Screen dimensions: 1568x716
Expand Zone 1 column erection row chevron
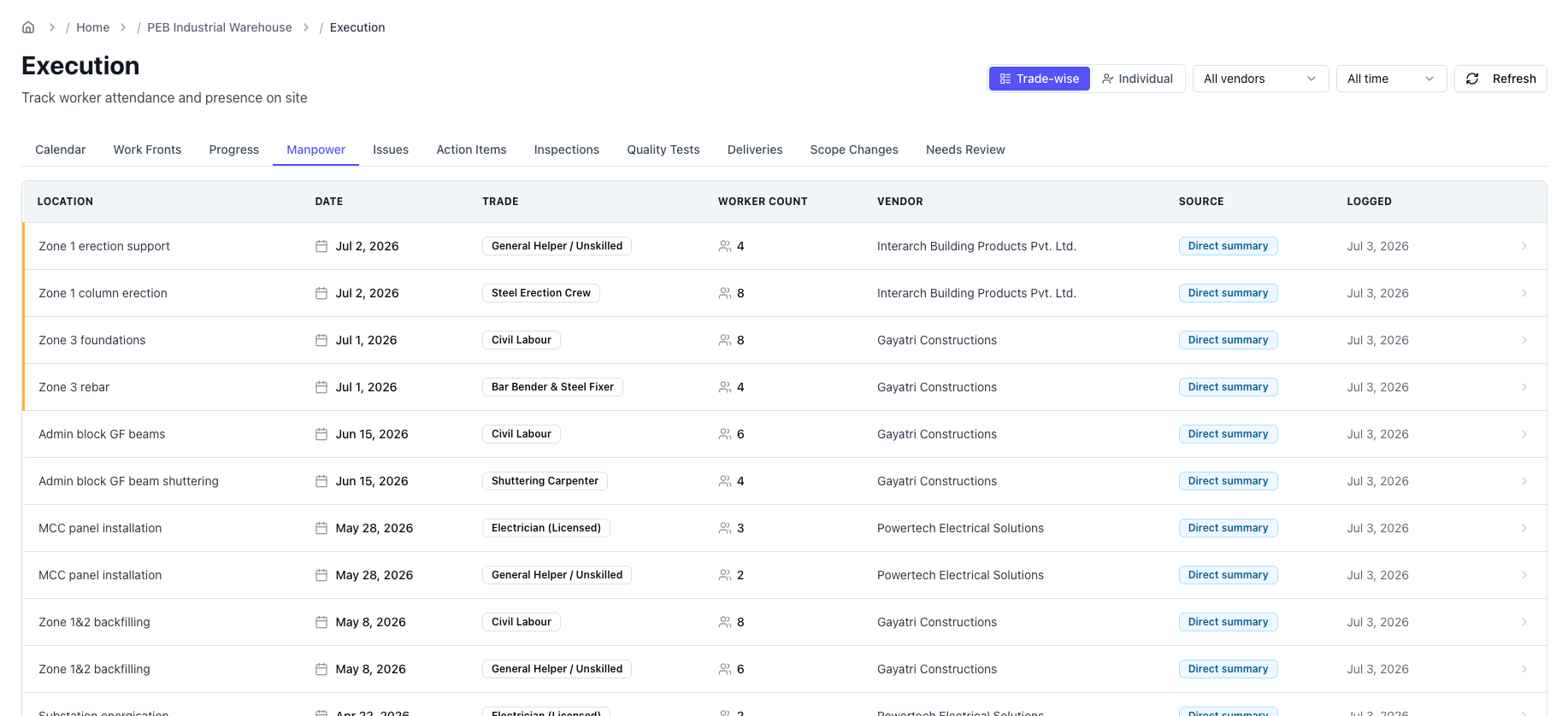tap(1524, 293)
